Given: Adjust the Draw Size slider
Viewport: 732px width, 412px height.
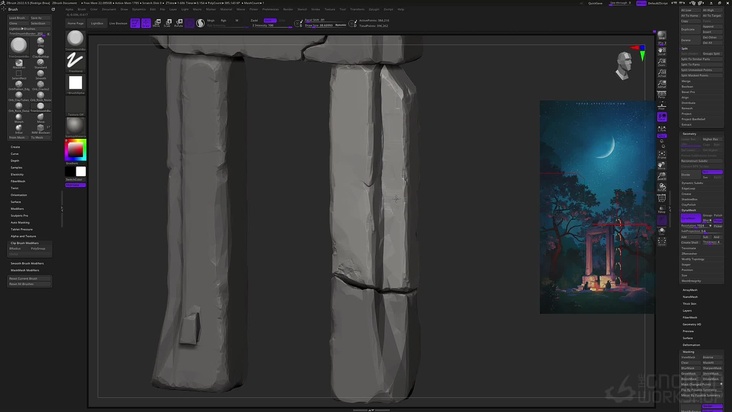Looking at the screenshot, I should pyautogui.click(x=325, y=25).
